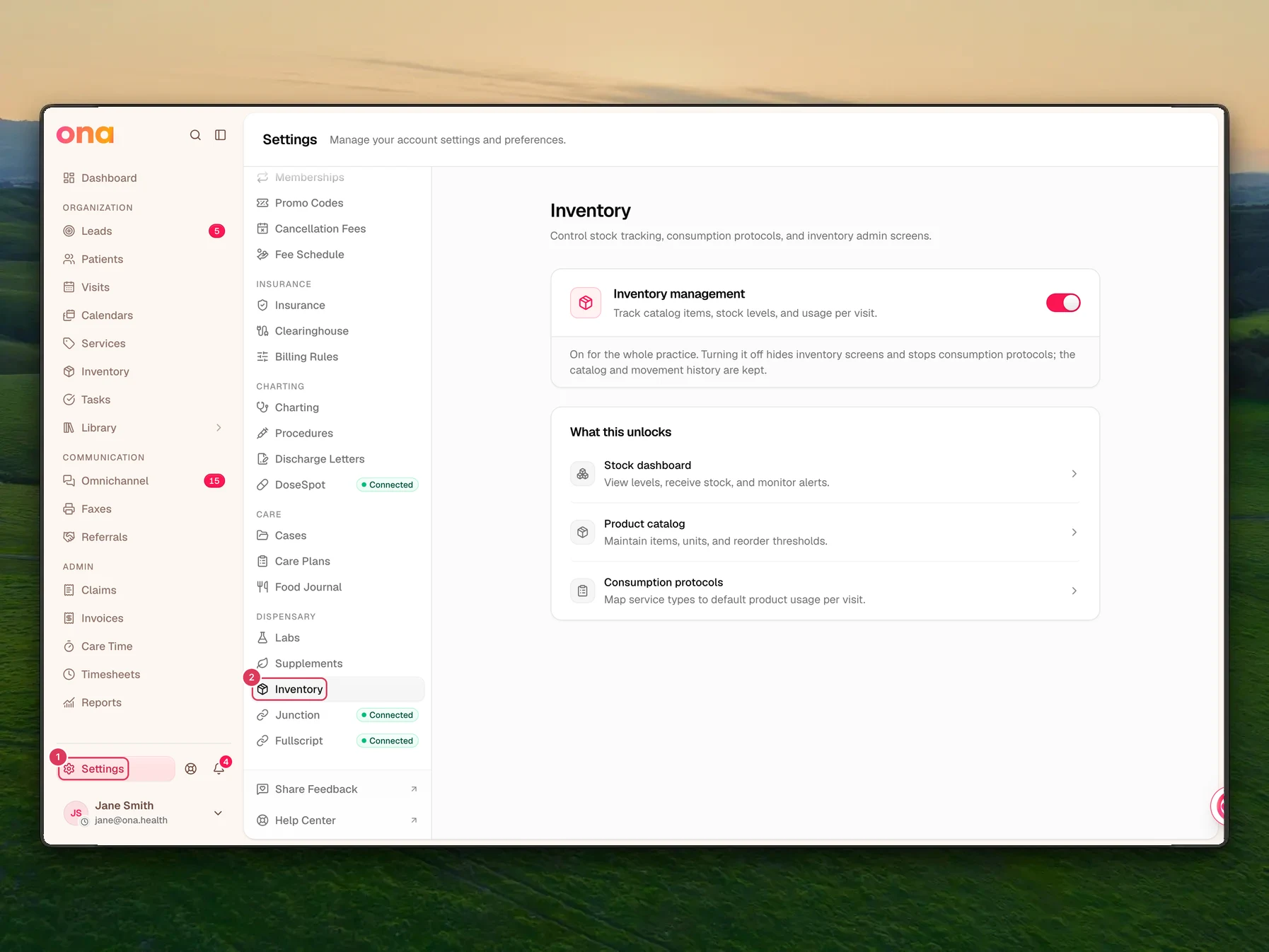Click the Help Center external arrow icon
The width and height of the screenshot is (1269, 952).
coord(414,820)
